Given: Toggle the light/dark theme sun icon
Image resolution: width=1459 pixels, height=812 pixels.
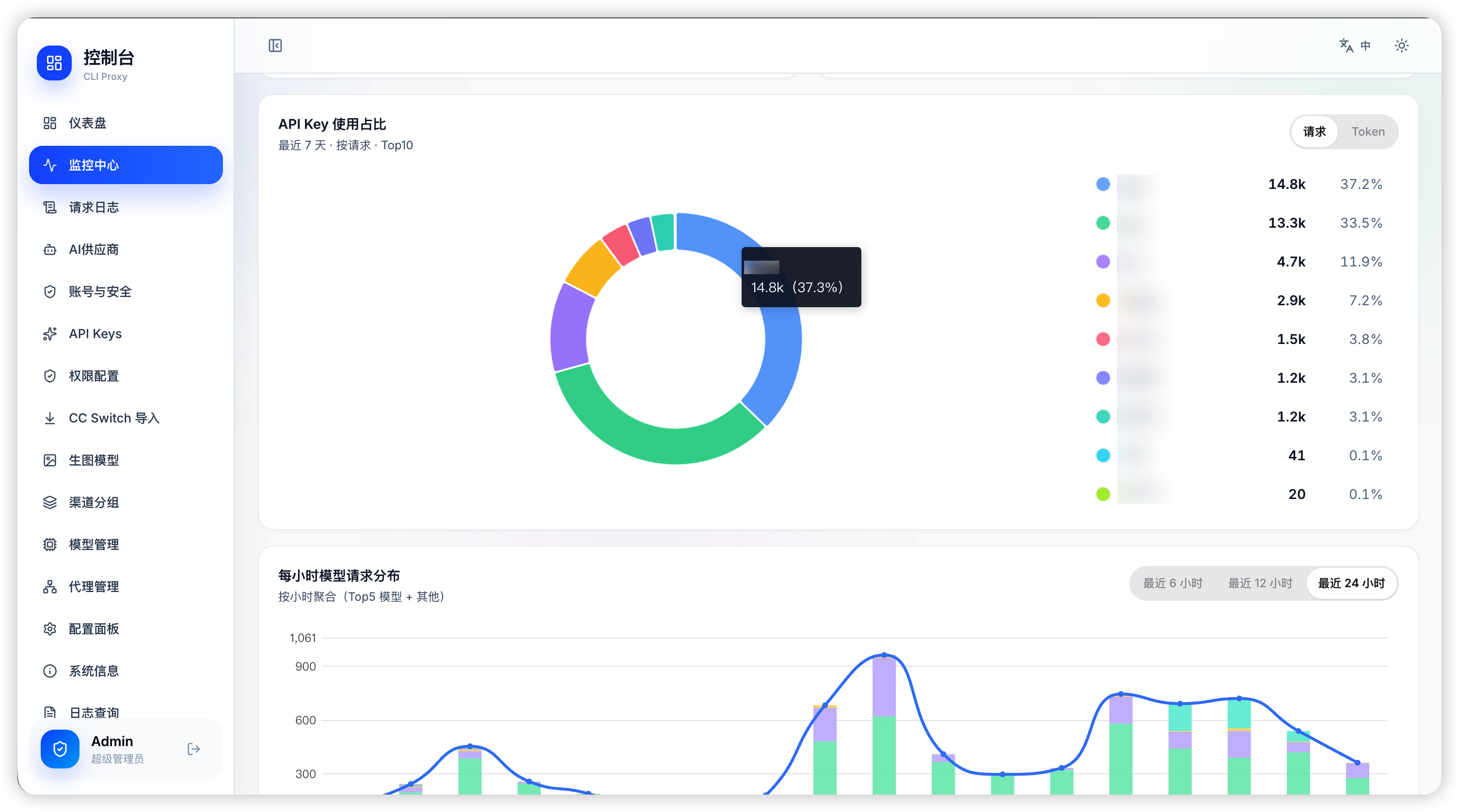Looking at the screenshot, I should (x=1402, y=46).
